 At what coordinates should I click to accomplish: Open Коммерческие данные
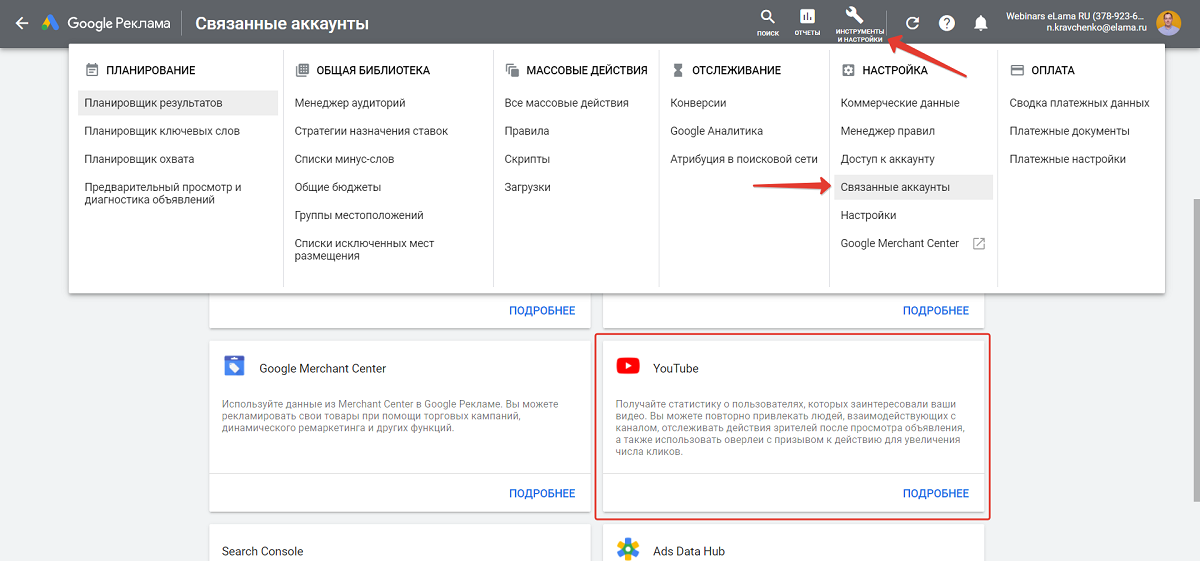(x=900, y=103)
